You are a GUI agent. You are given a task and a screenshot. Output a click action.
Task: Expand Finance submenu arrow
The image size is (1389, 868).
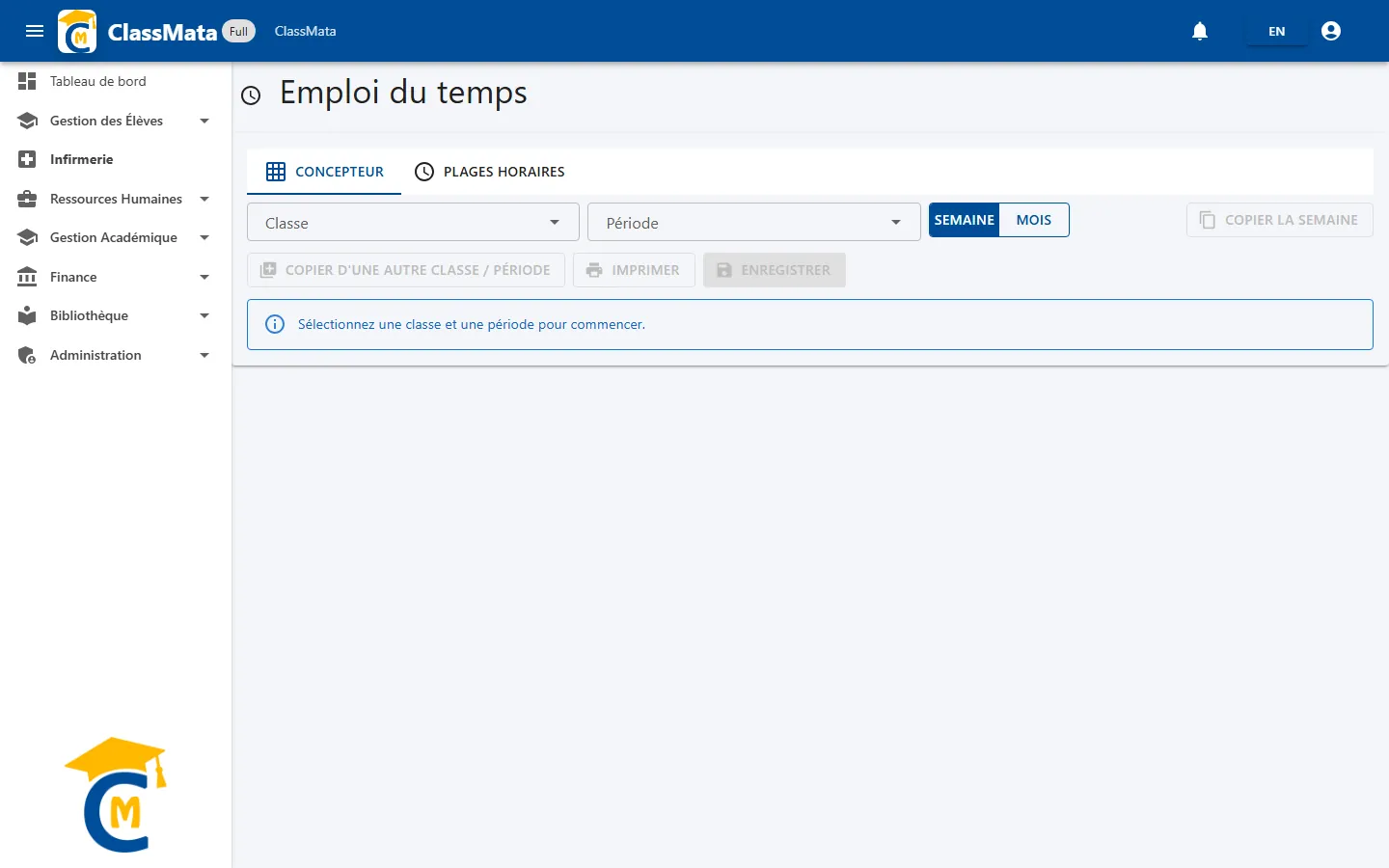(204, 277)
